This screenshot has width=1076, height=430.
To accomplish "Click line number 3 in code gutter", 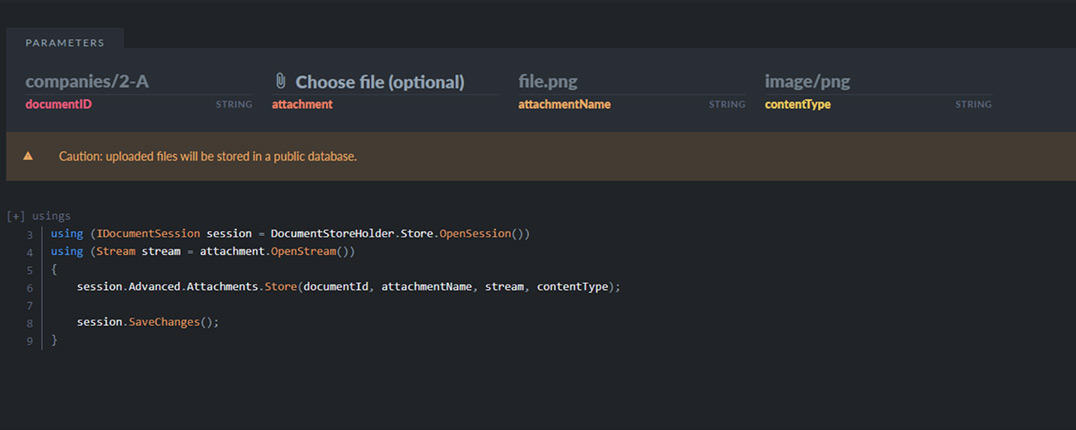I will click(30, 234).
